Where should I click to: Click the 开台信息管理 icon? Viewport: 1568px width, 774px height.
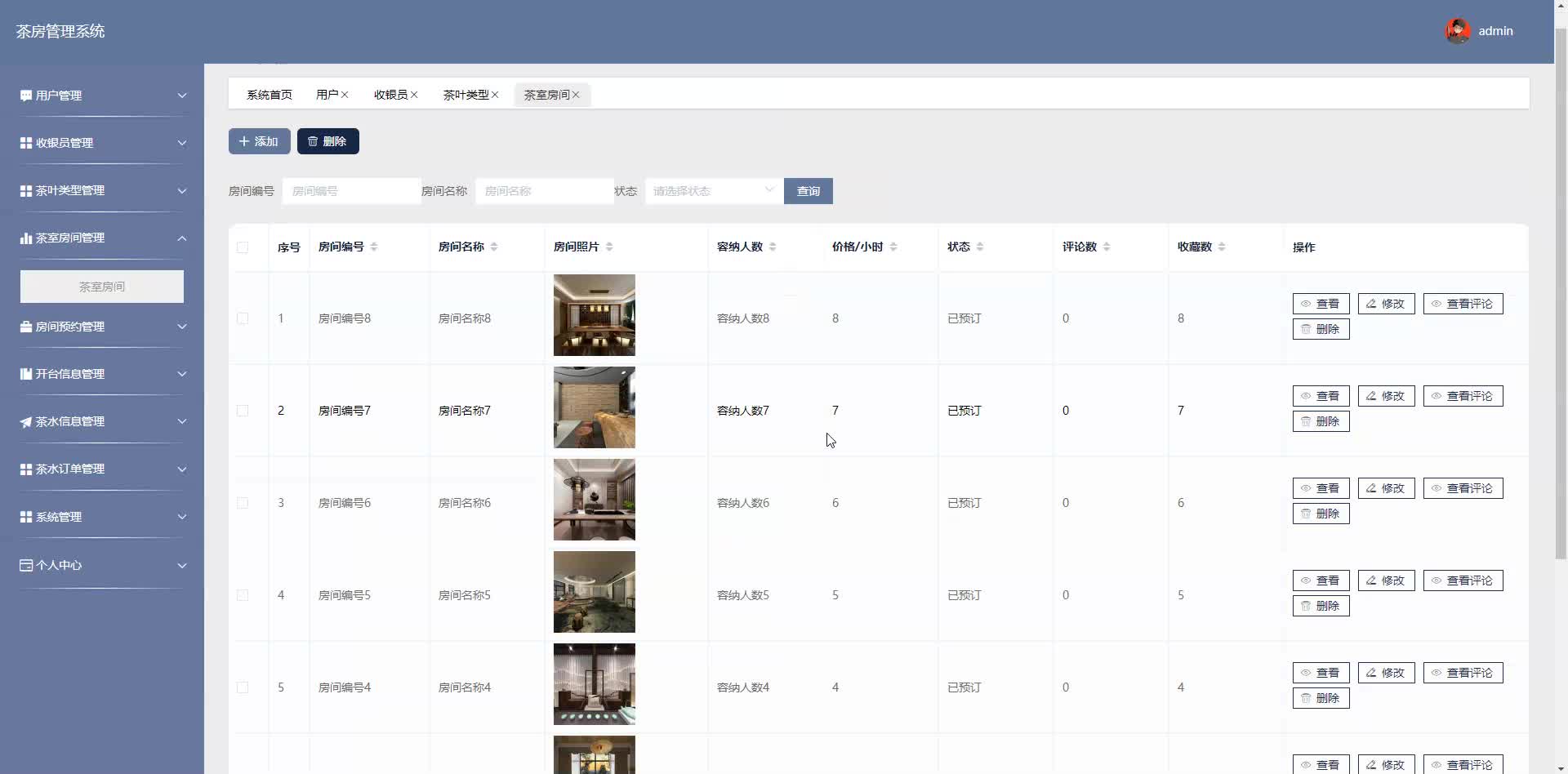(26, 374)
